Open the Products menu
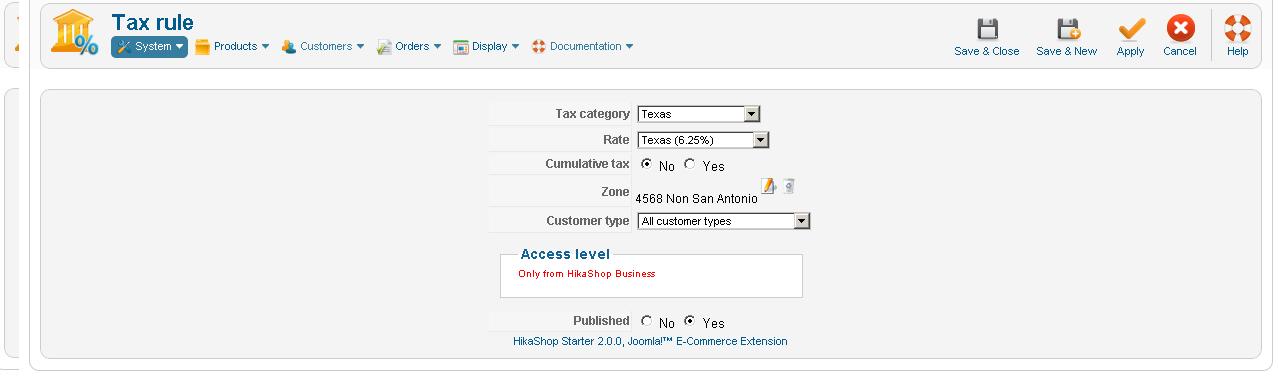Image resolution: width=1280 pixels, height=376 pixels. 232,46
